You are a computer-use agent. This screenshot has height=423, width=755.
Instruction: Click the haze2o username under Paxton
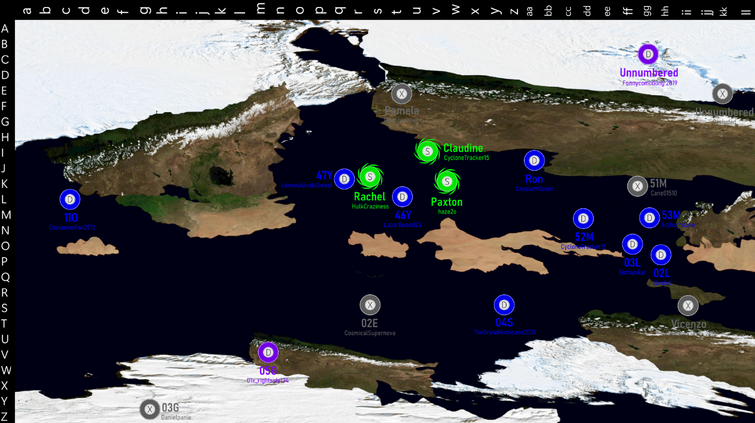pyautogui.click(x=447, y=212)
